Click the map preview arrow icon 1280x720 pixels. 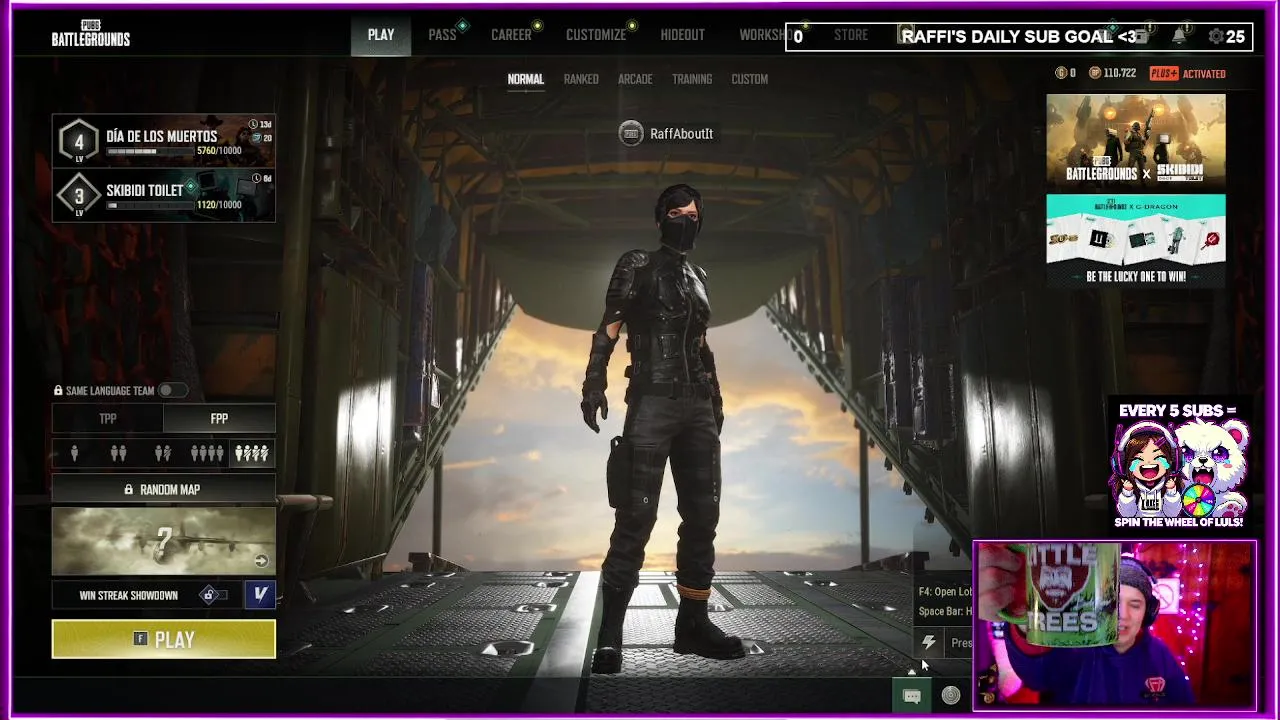261,561
